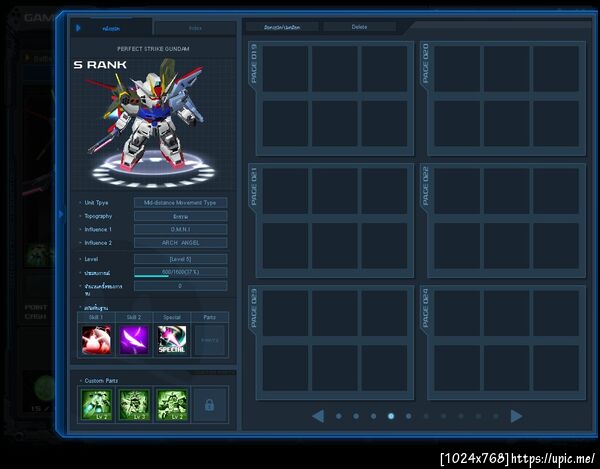Click the PAGE 023 label
This screenshot has height=469, width=600.
click(254, 308)
